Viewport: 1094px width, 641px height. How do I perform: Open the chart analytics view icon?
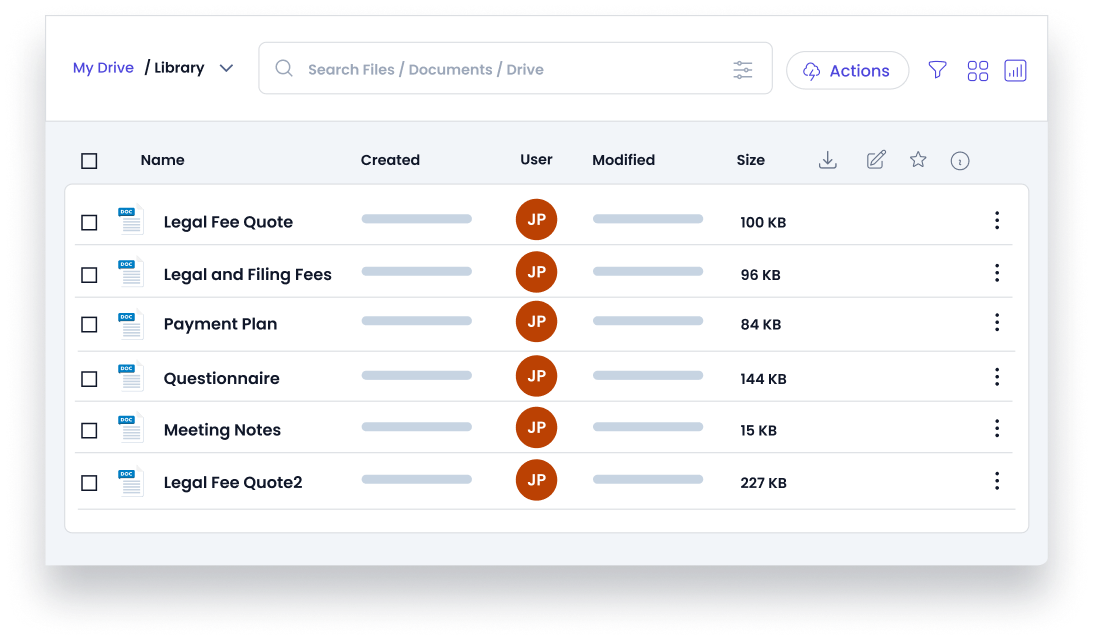[1015, 70]
